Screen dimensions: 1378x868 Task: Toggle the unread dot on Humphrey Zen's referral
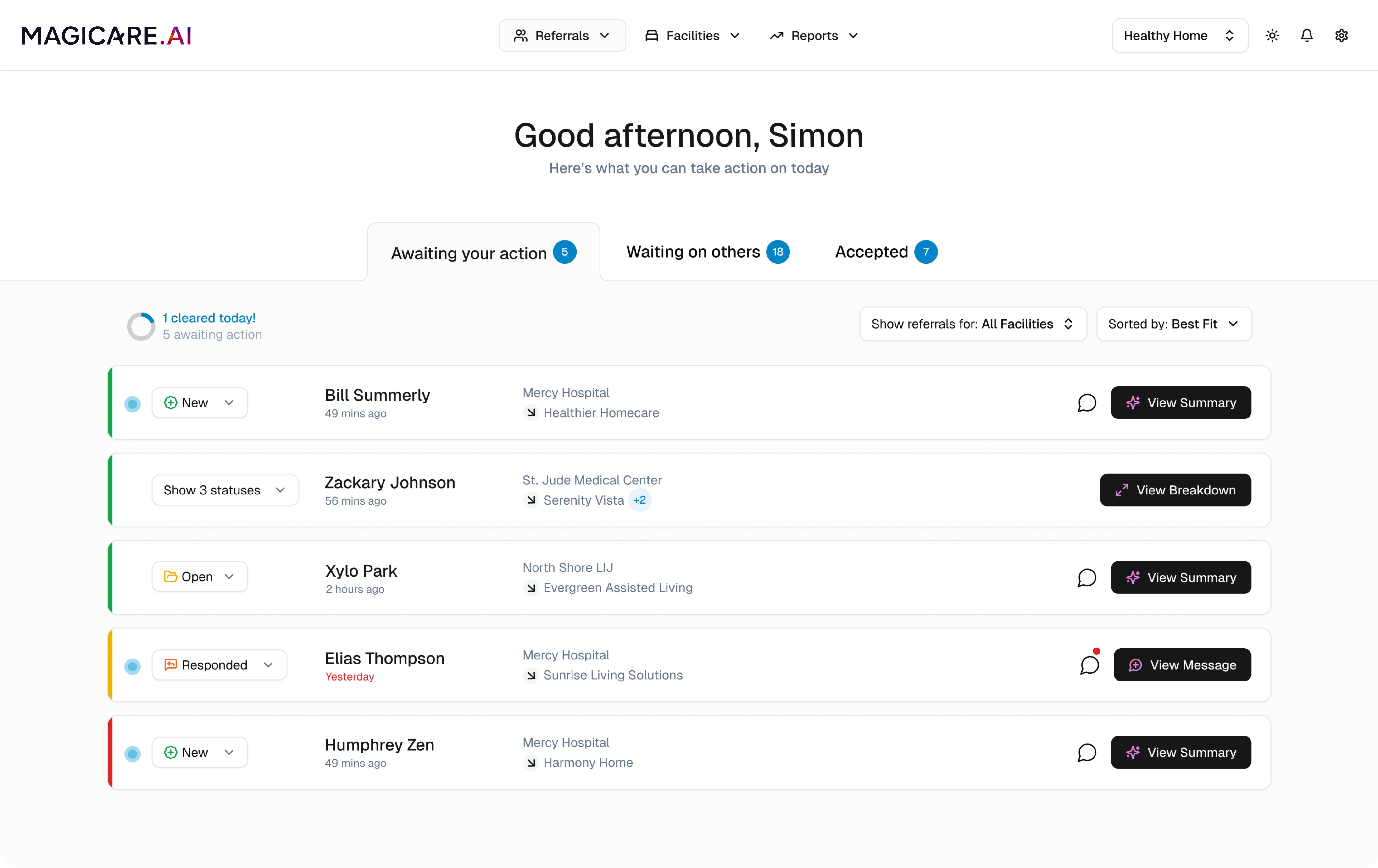[x=133, y=754]
